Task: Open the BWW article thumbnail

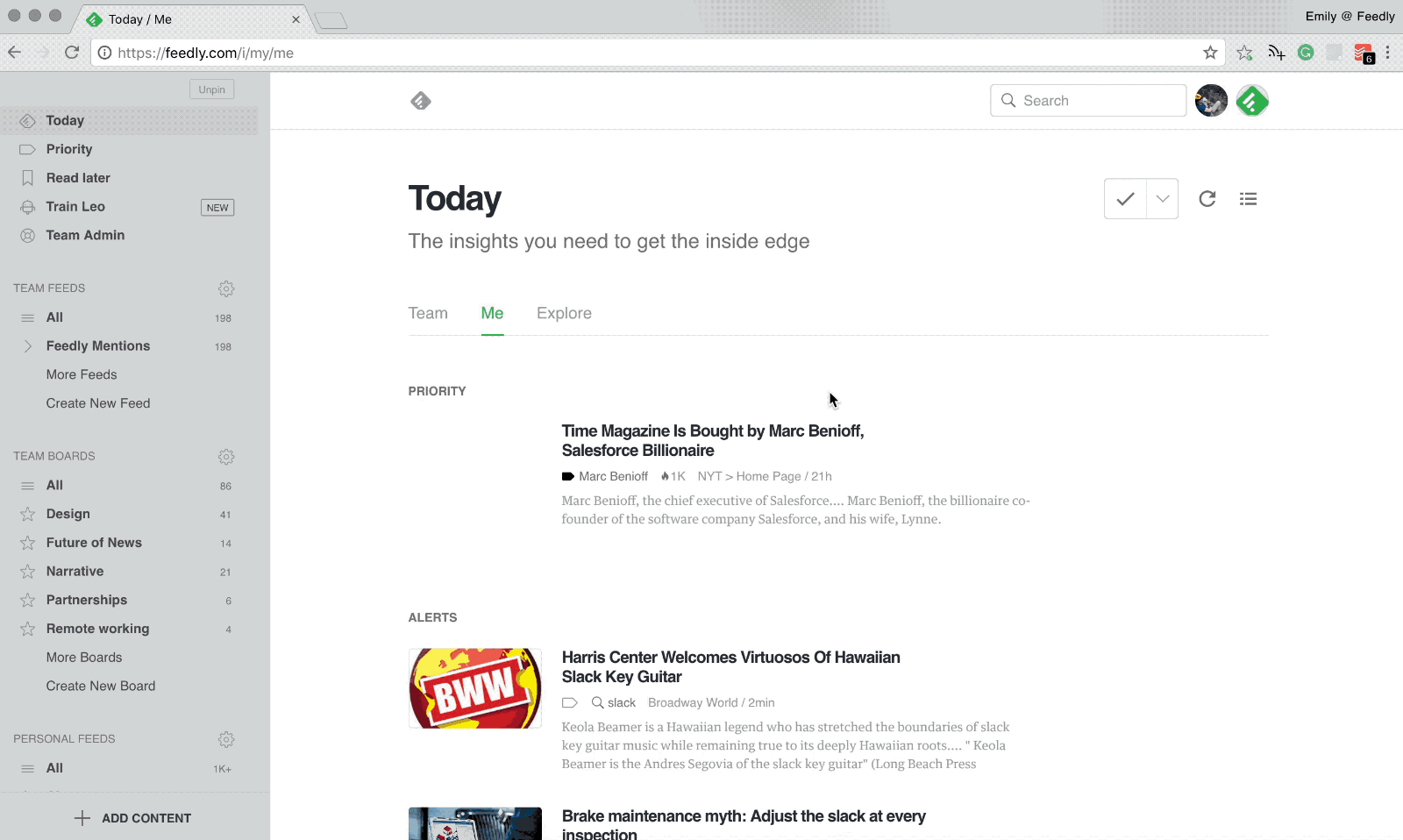Action: (475, 688)
